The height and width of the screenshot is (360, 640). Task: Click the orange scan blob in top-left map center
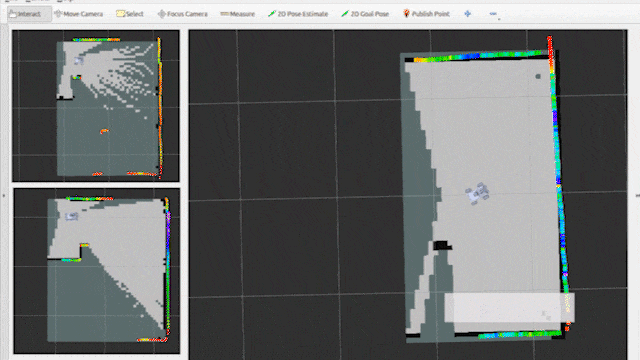104,131
